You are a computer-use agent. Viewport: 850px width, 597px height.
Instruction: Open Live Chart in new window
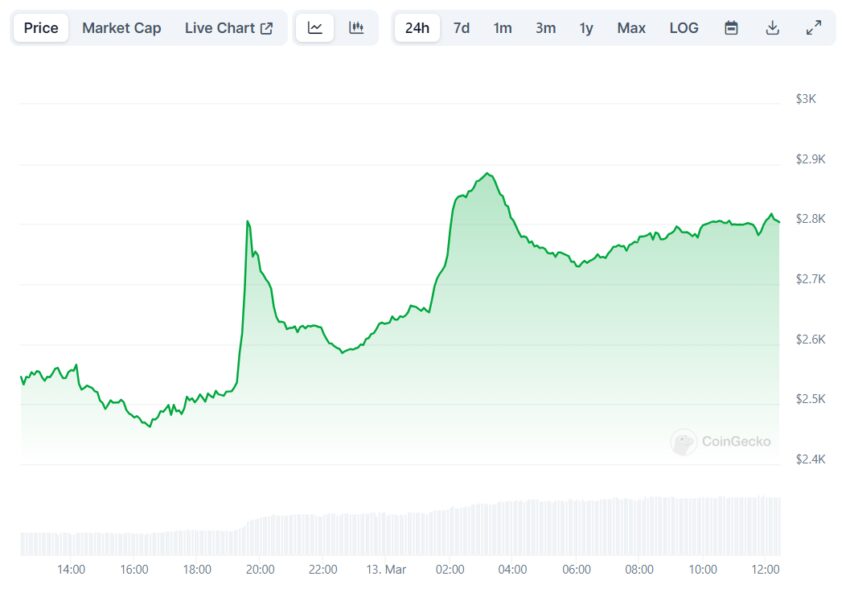(228, 28)
